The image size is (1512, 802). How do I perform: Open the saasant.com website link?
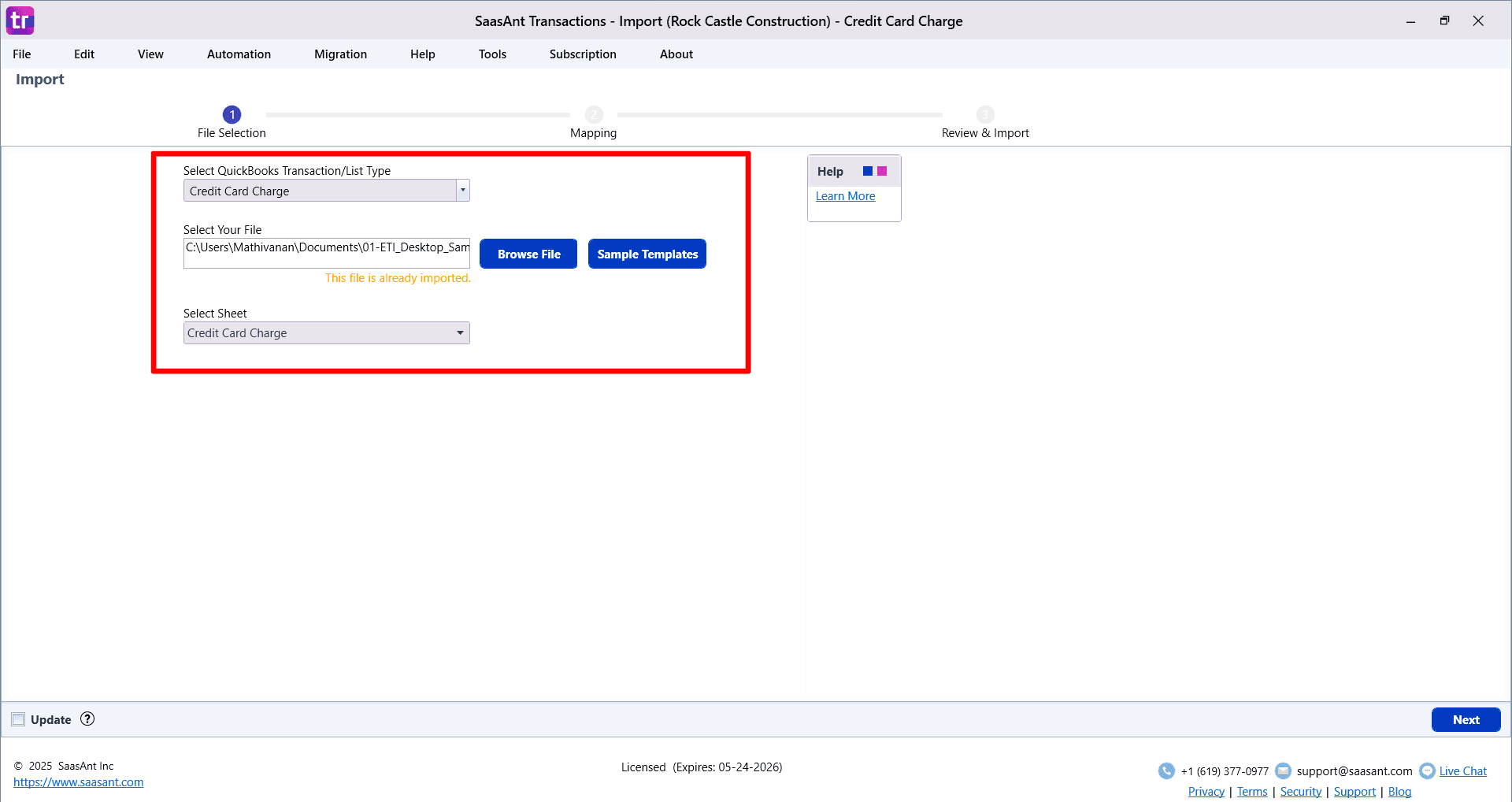(79, 782)
